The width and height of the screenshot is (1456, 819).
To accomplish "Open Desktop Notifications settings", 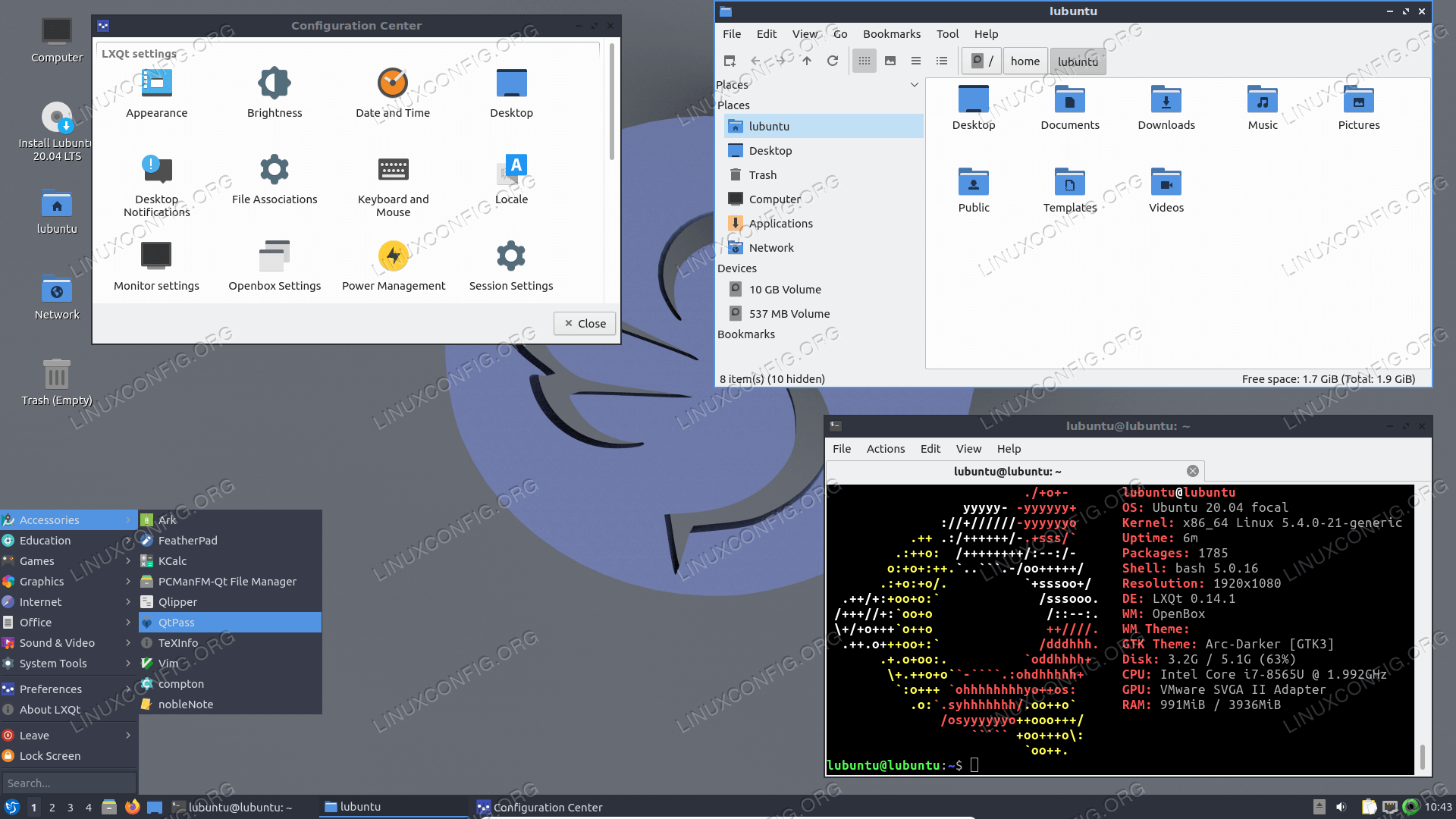I will (x=156, y=186).
